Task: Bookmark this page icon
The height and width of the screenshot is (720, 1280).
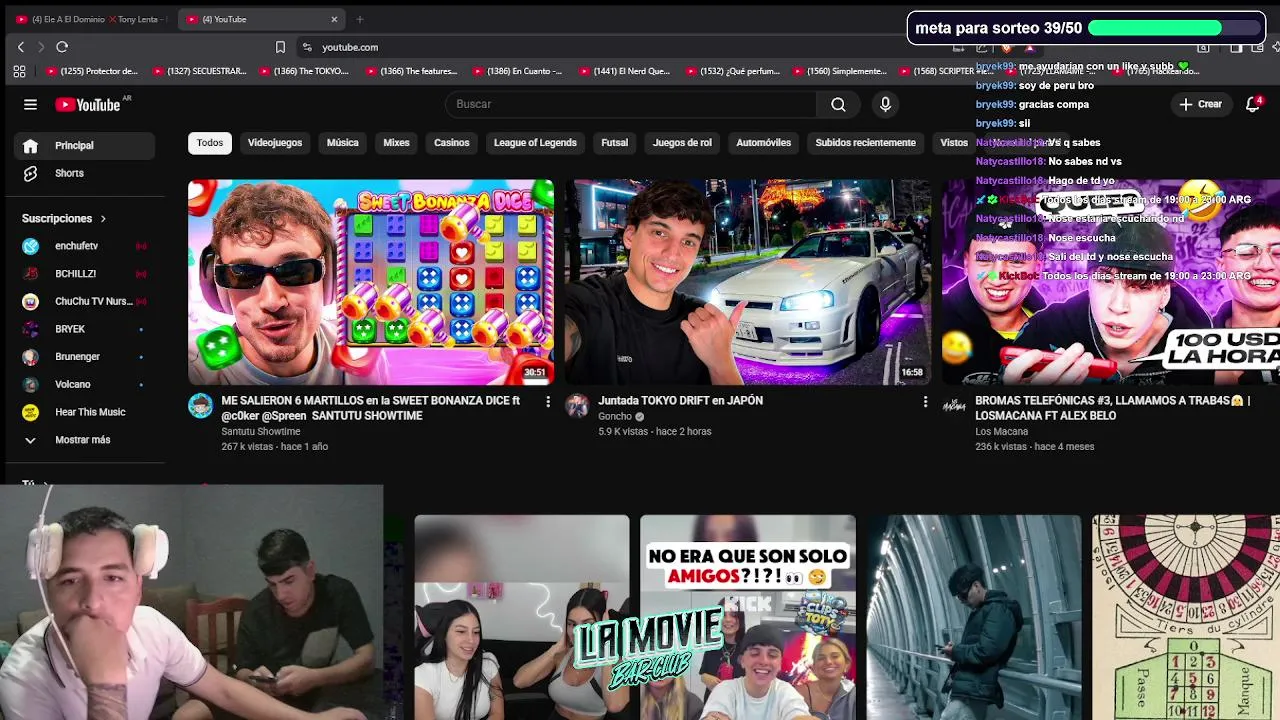Action: [280, 47]
